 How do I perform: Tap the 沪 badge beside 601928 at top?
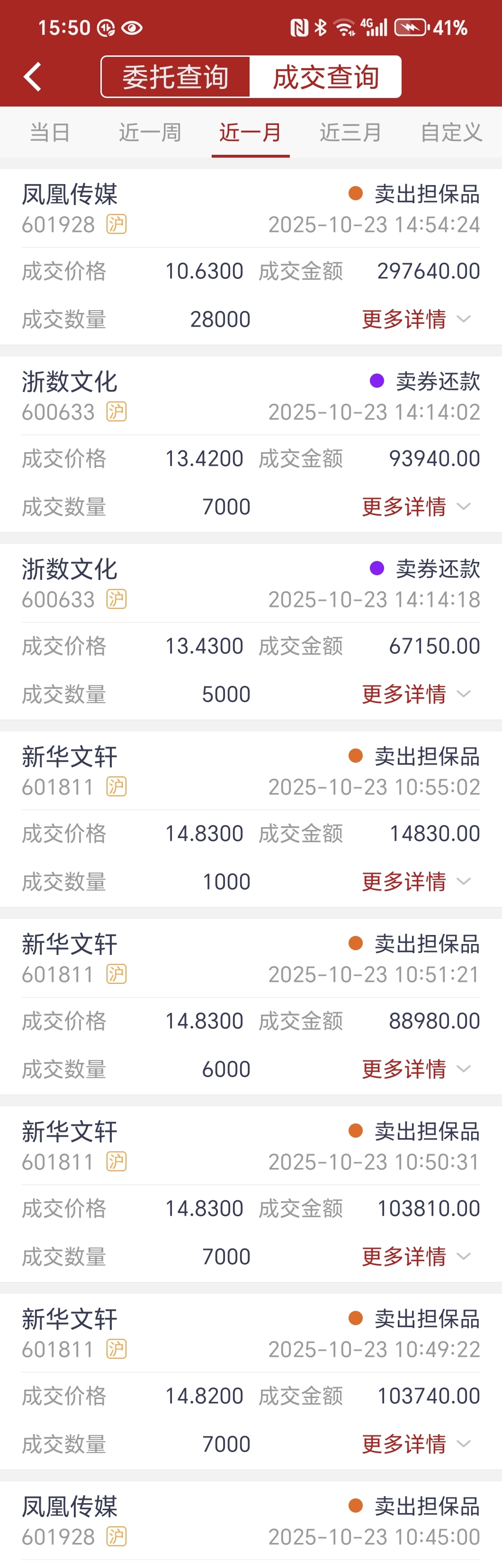116,224
